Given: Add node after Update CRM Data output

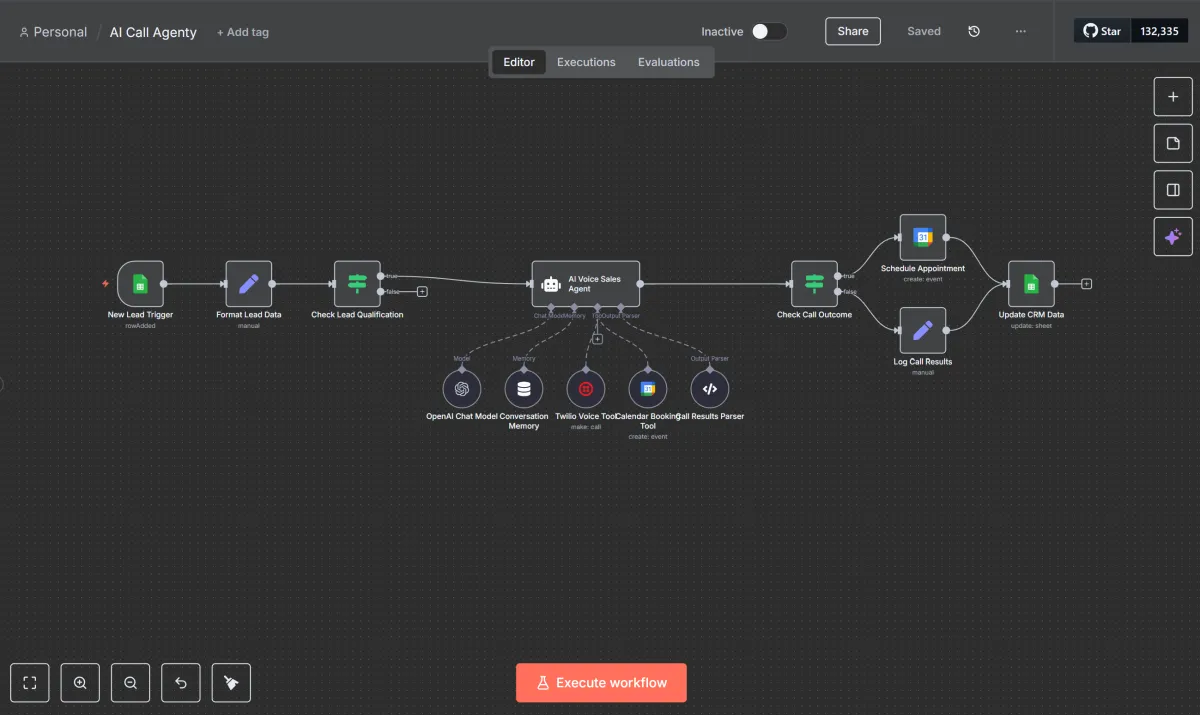Looking at the screenshot, I should [x=1087, y=284].
